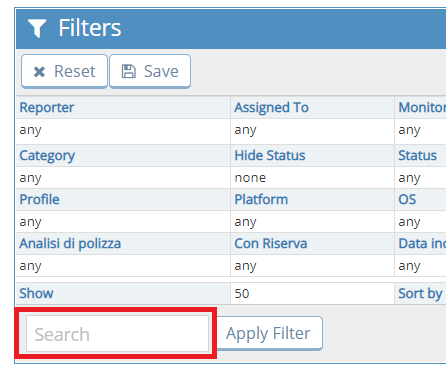Viewport: 446px width, 371px height.
Task: Focus the Search input field
Action: click(x=118, y=334)
